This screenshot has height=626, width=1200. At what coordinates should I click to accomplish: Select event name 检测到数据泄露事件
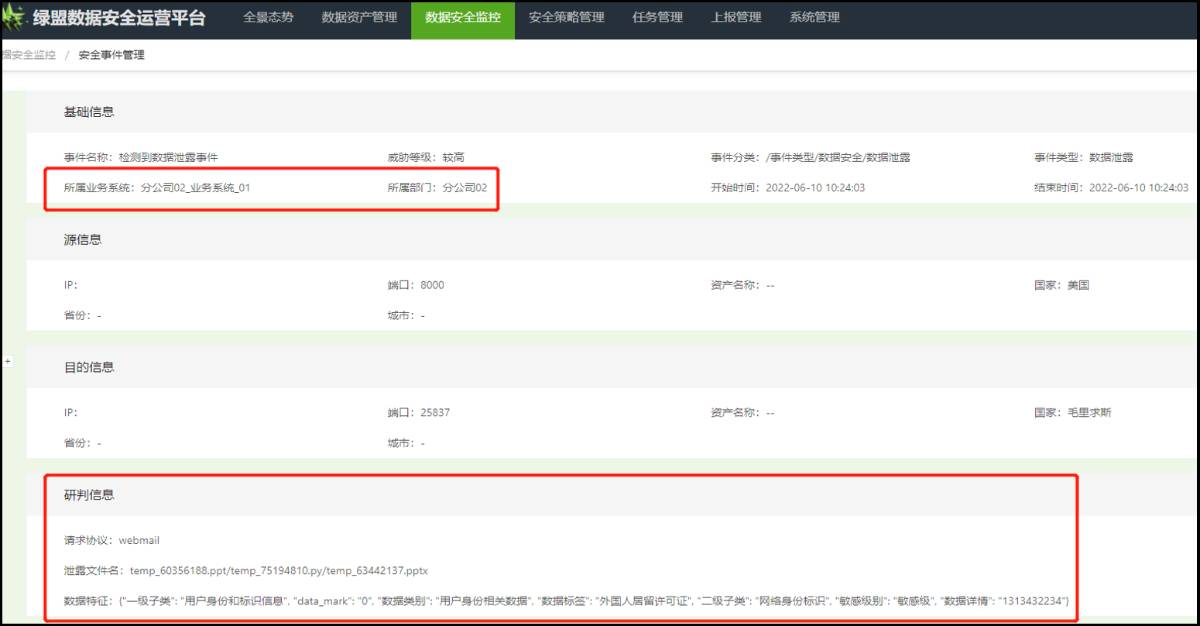click(x=168, y=158)
